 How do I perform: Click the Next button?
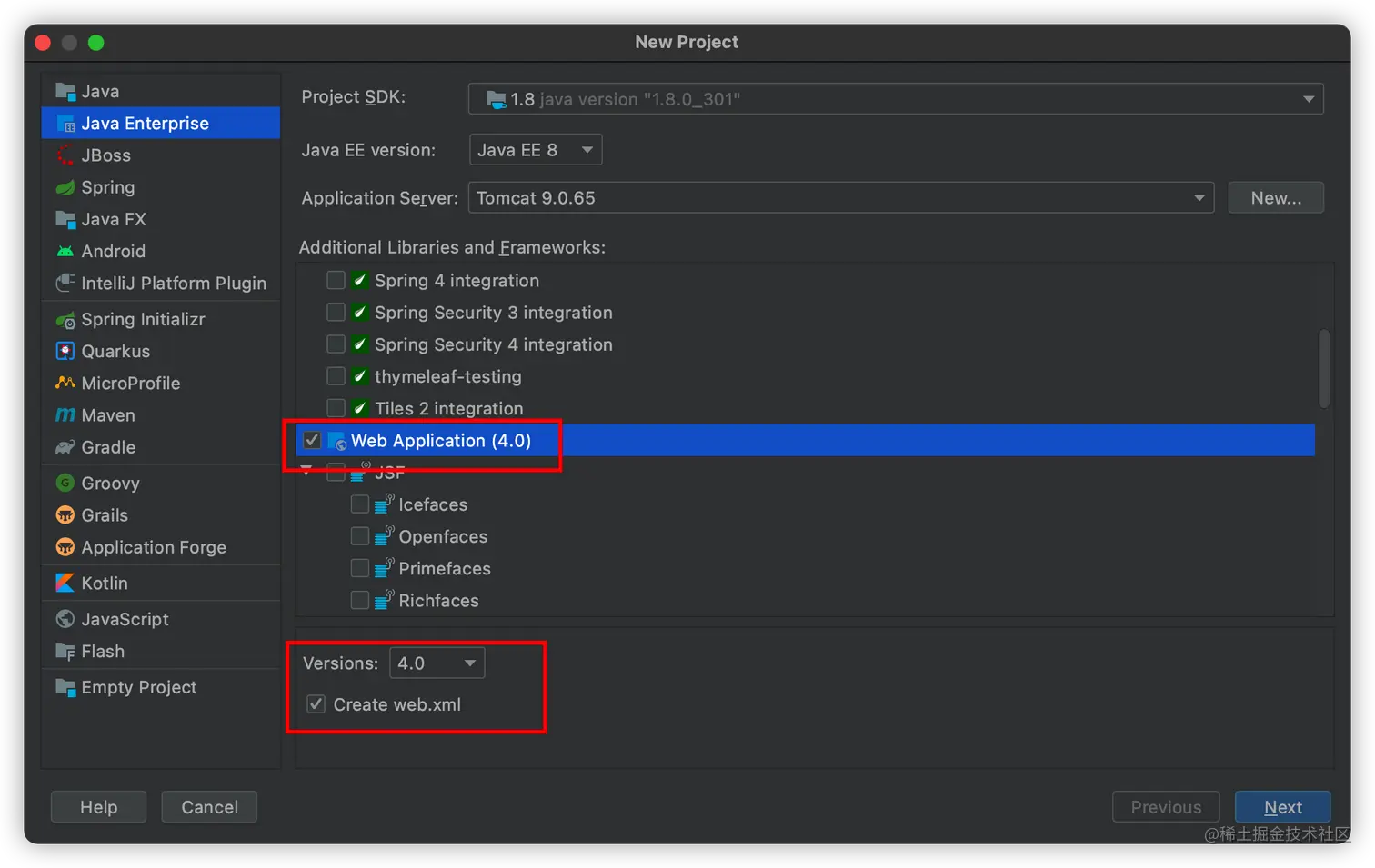click(1282, 807)
